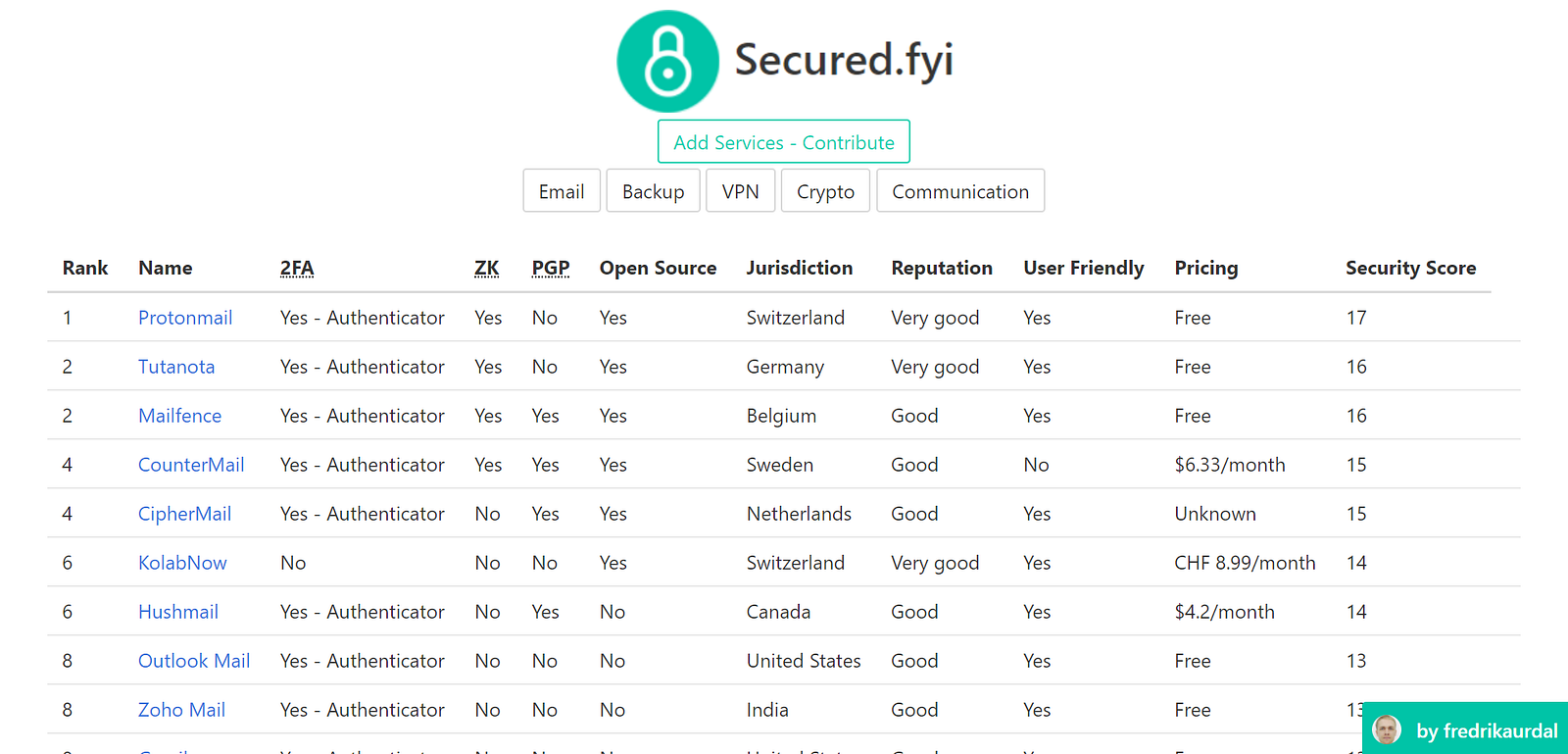This screenshot has height=754, width=1568.
Task: Click the 2FA column header
Action: click(x=297, y=268)
